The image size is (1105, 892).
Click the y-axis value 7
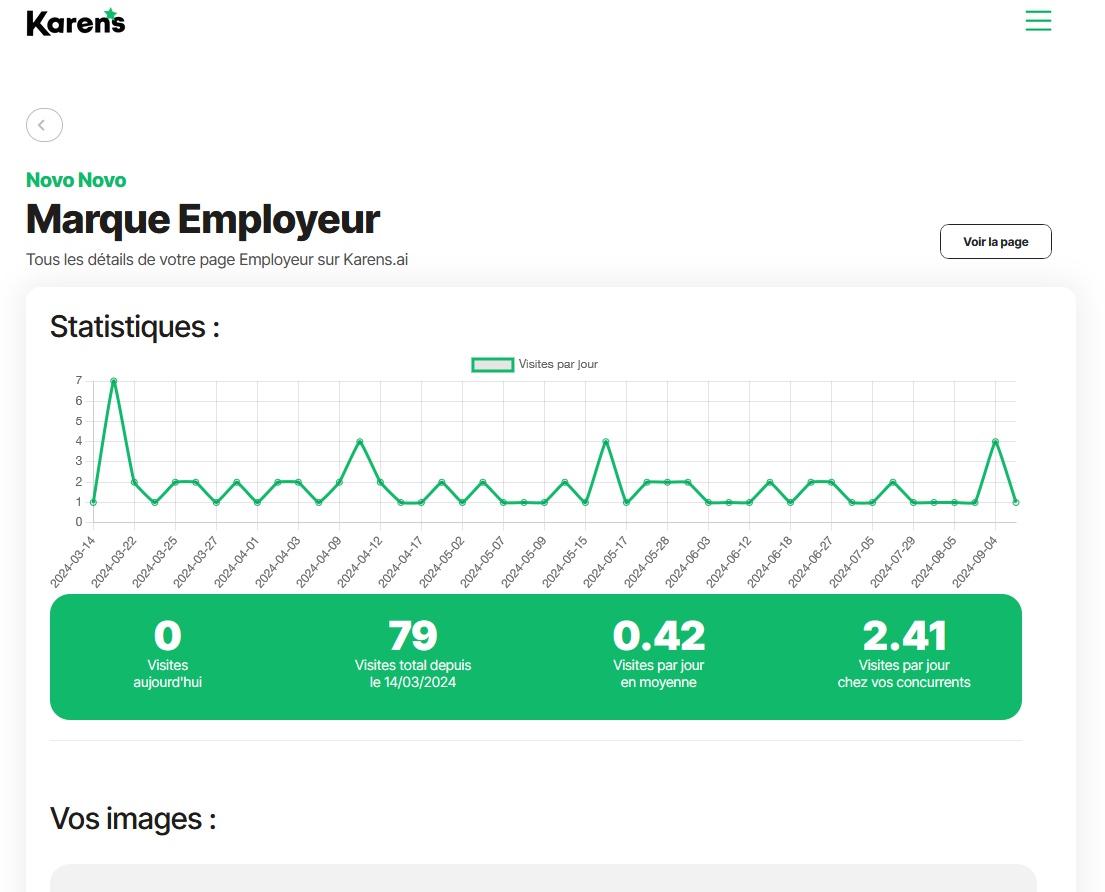[x=79, y=380]
